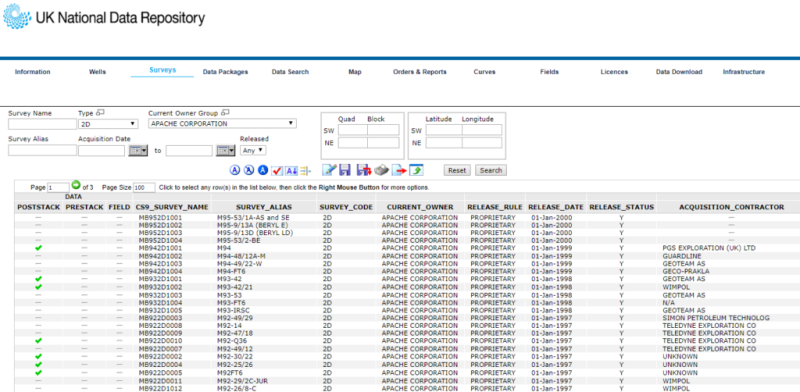Click the poststack green check for MB932D1002
Screen dimensions: 800x392
38,287
